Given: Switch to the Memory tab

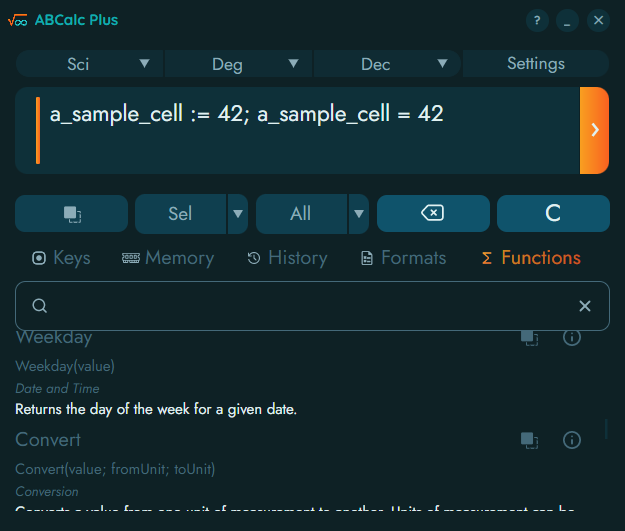Looking at the screenshot, I should coord(168,258).
